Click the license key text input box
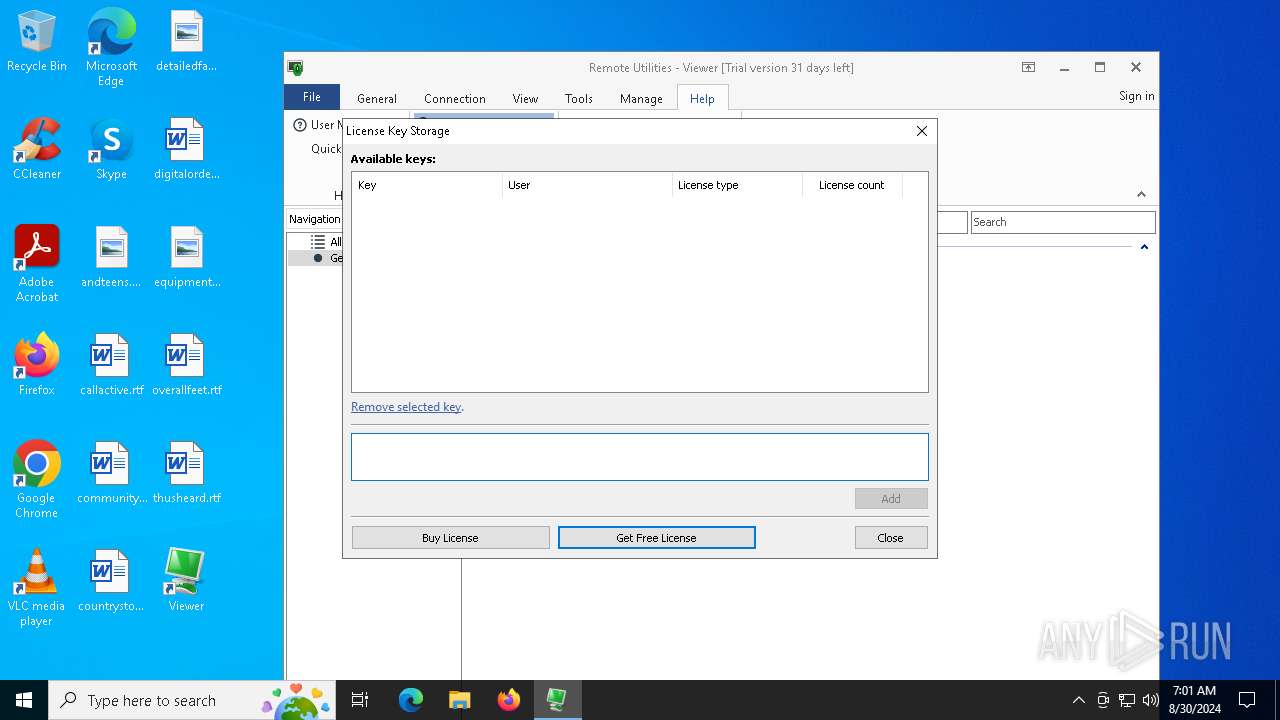 640,457
